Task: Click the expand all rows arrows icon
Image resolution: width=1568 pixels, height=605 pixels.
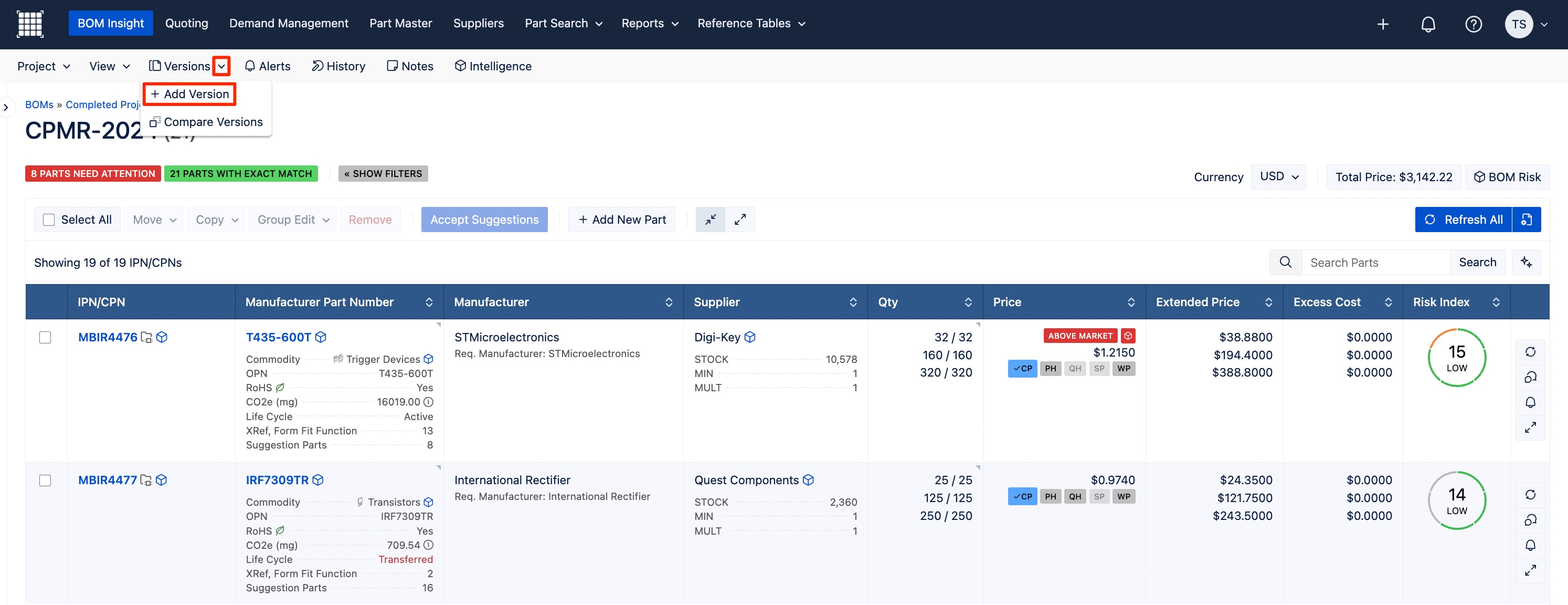Action: [x=739, y=220]
